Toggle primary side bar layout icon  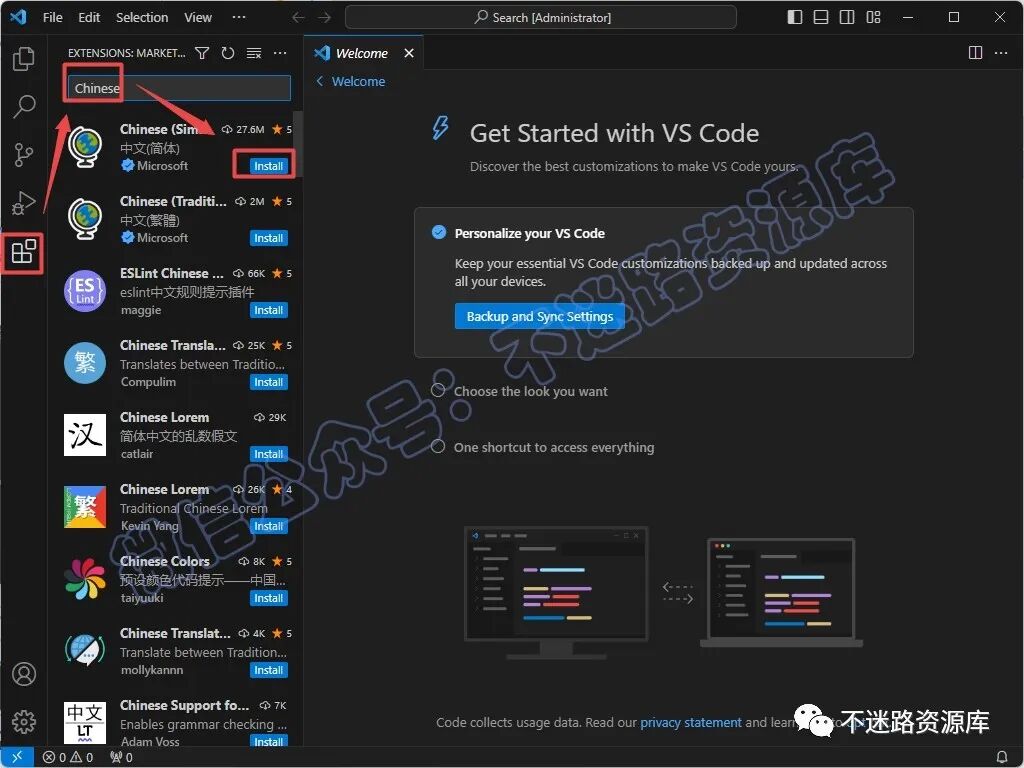[x=795, y=18]
